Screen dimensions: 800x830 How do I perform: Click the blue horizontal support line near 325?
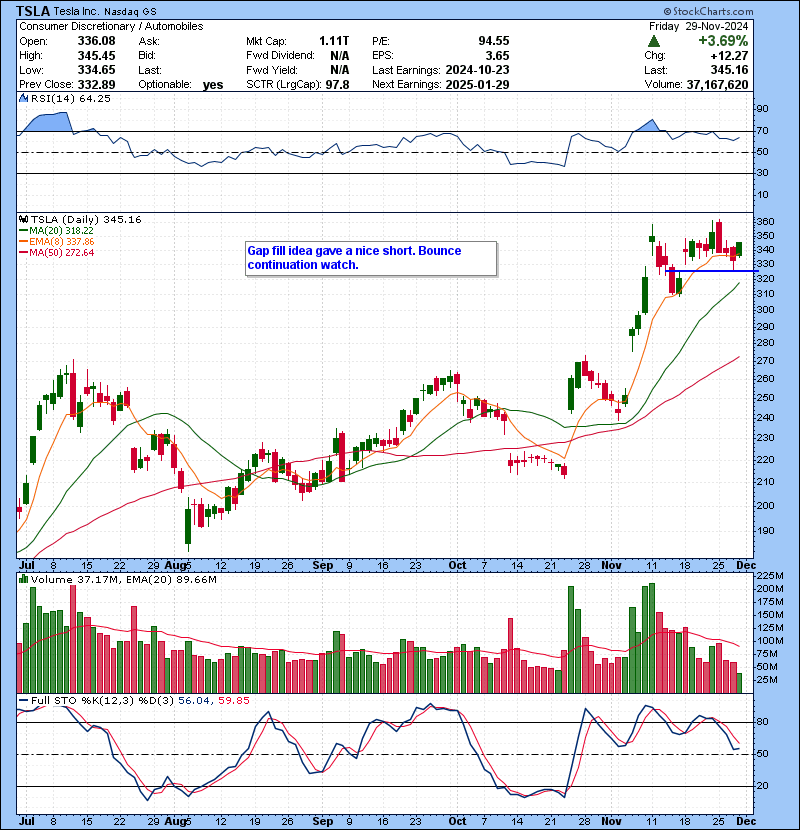tap(711, 271)
